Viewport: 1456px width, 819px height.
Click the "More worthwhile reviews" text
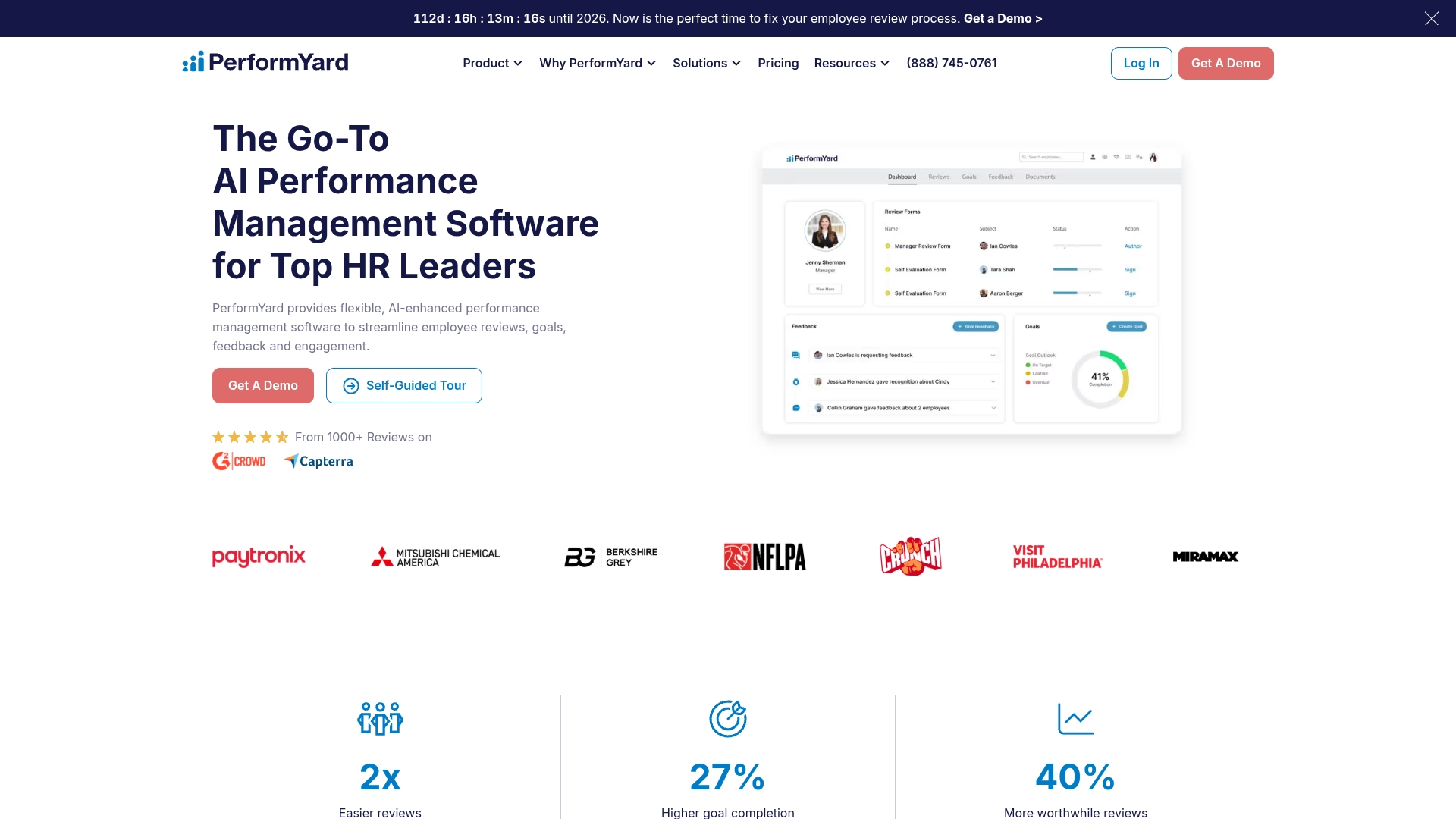click(1075, 812)
